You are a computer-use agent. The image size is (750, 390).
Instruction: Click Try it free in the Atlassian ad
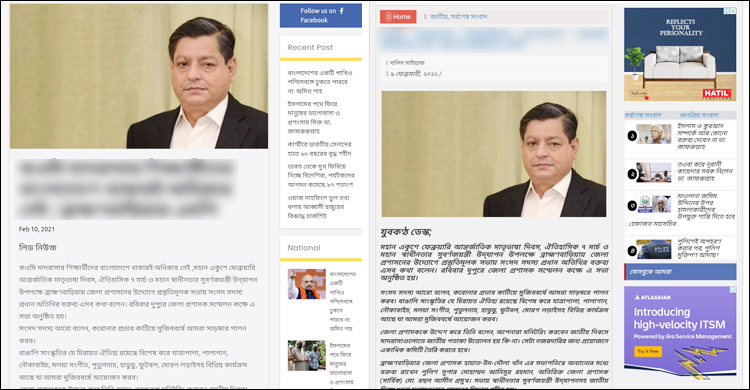tap(648, 351)
